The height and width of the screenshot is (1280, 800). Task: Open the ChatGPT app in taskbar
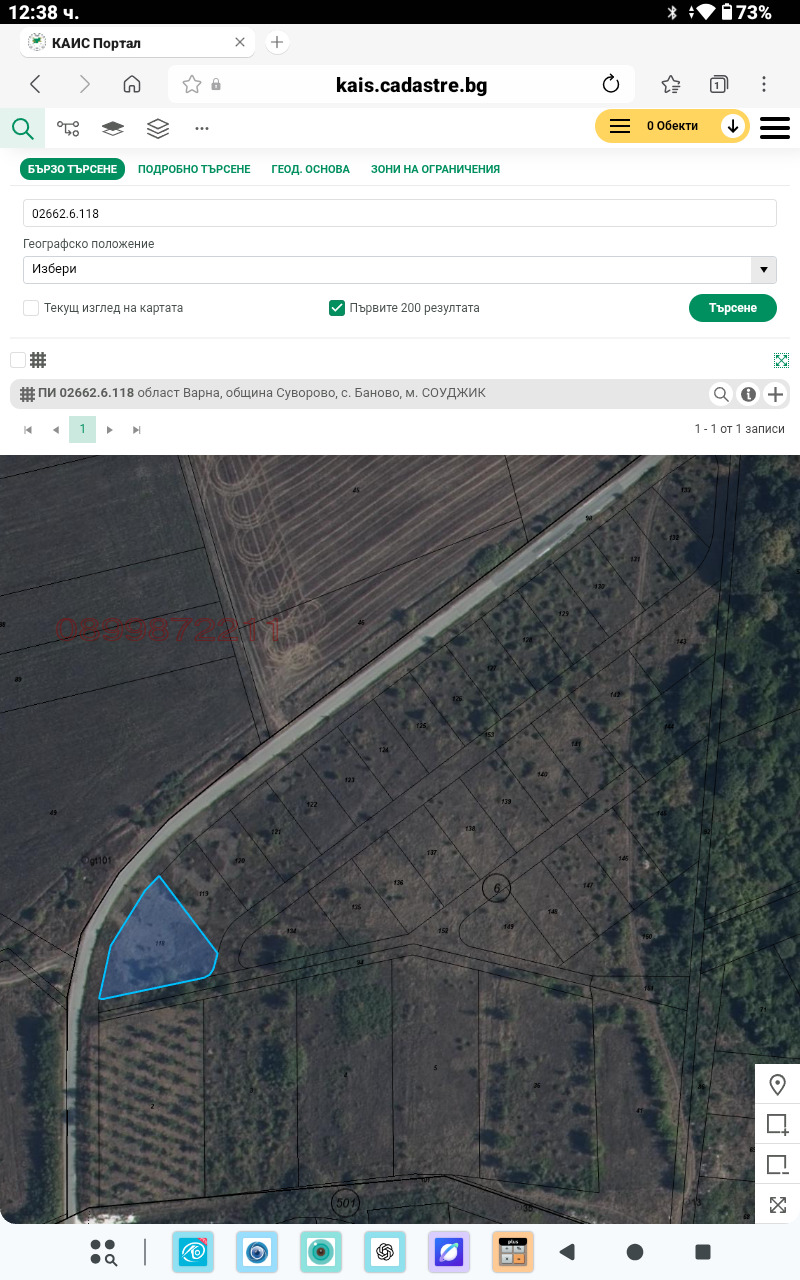point(385,1252)
